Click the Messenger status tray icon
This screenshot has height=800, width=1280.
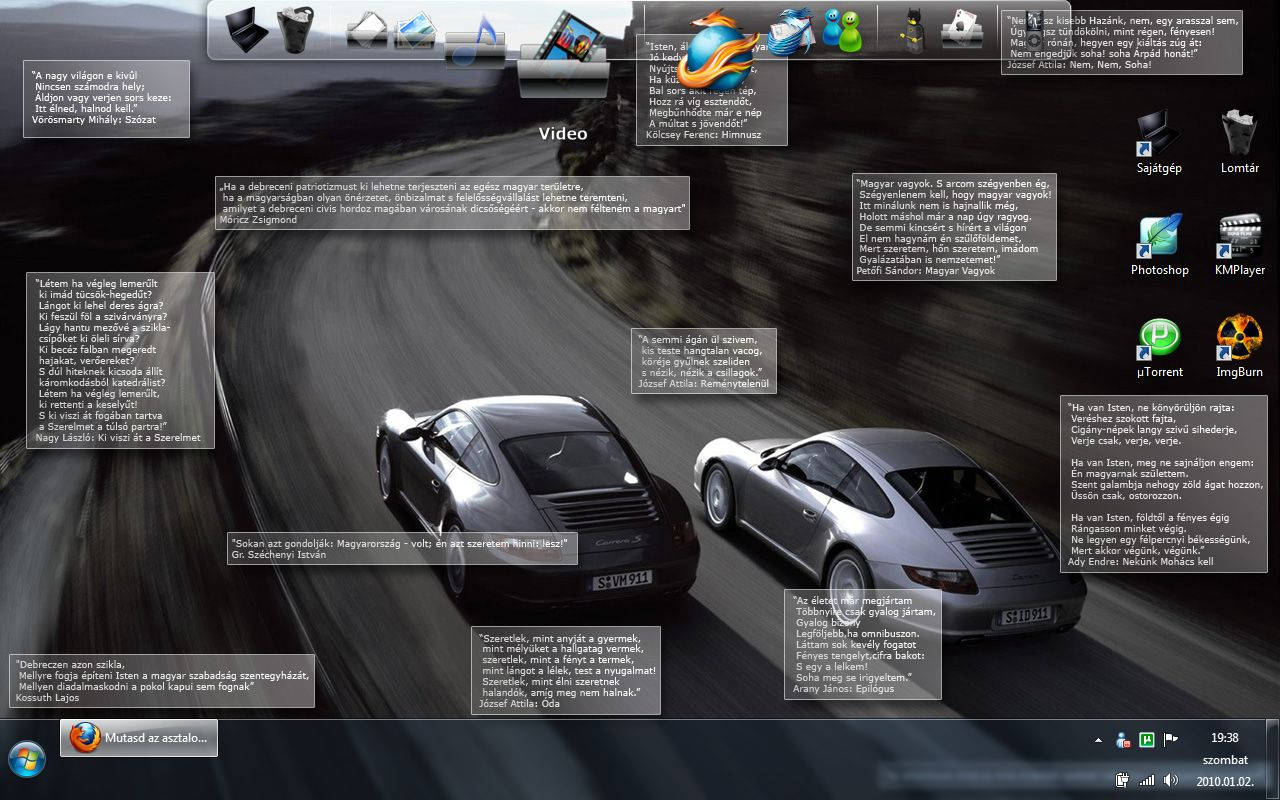click(x=1123, y=740)
